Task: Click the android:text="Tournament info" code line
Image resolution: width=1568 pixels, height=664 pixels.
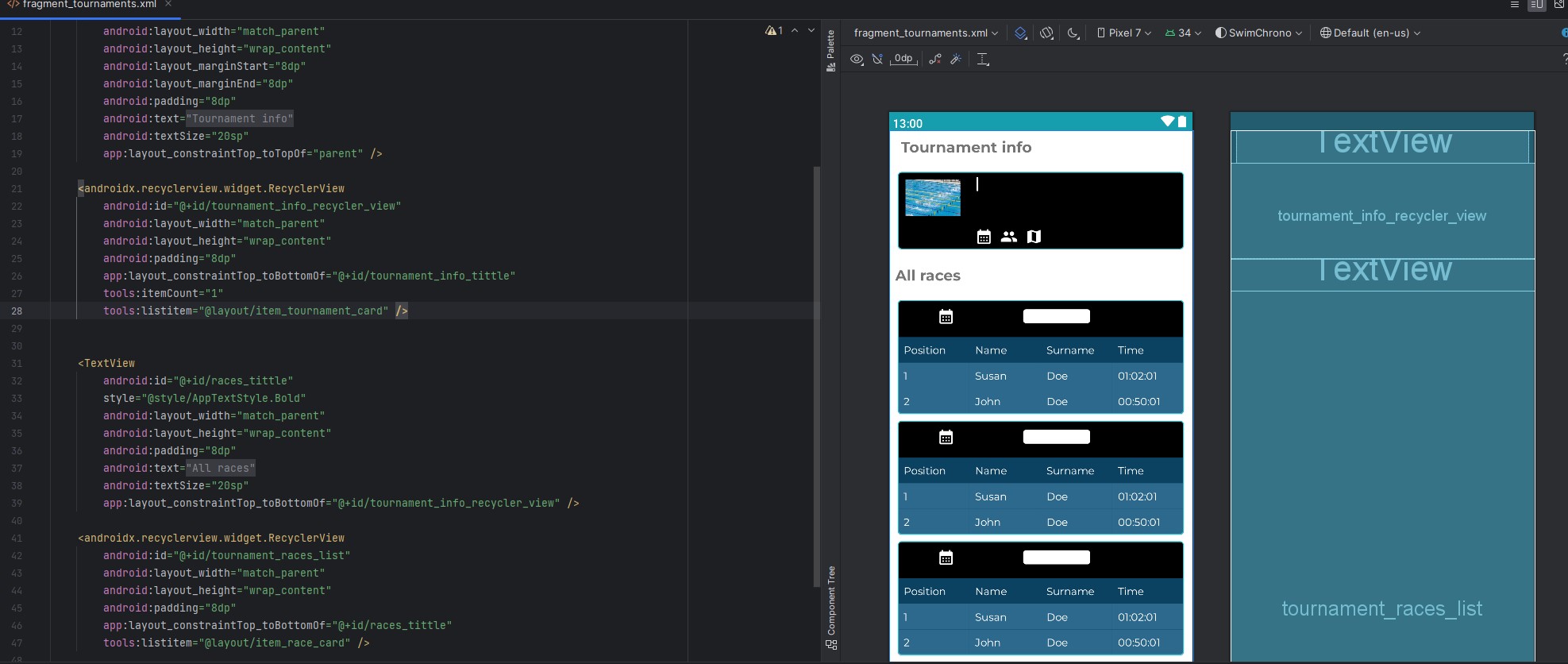Action: click(198, 118)
